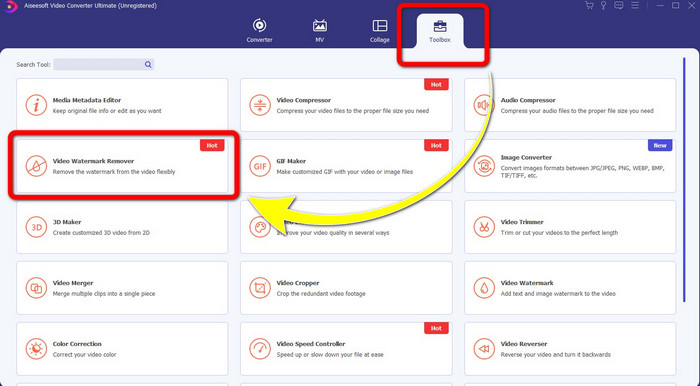Screen dimensions: 700x386
Task: Click the Image Converter icon
Action: tap(484, 166)
